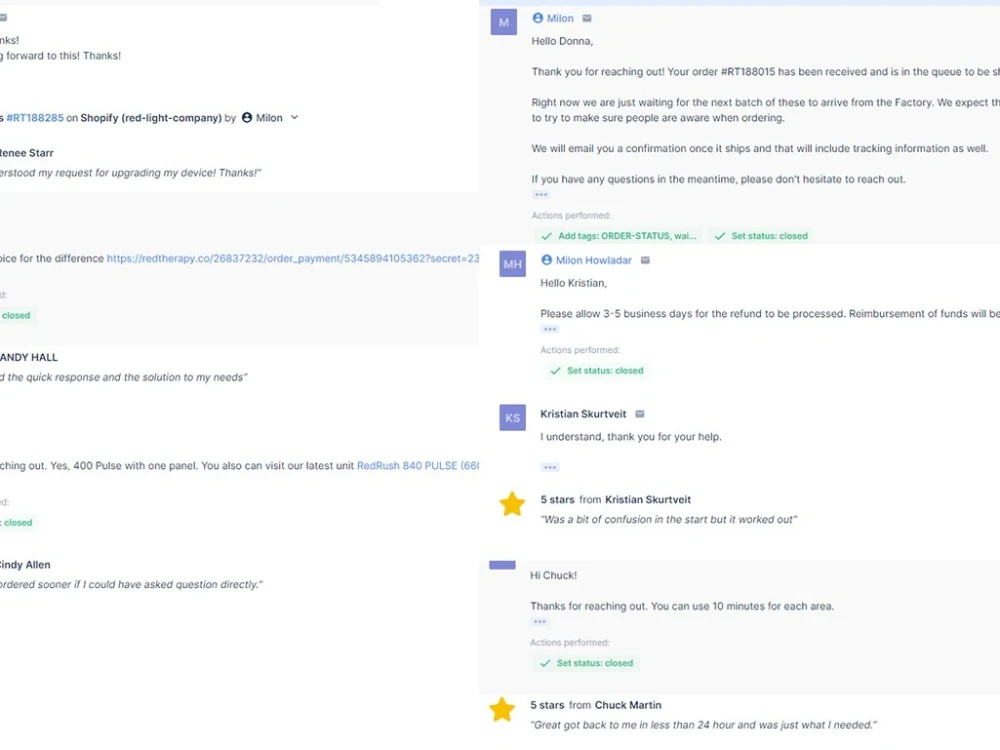Image resolution: width=1000 pixels, height=750 pixels.
Task: Click the RedRush 840 PULSE product link
Action: tap(419, 465)
